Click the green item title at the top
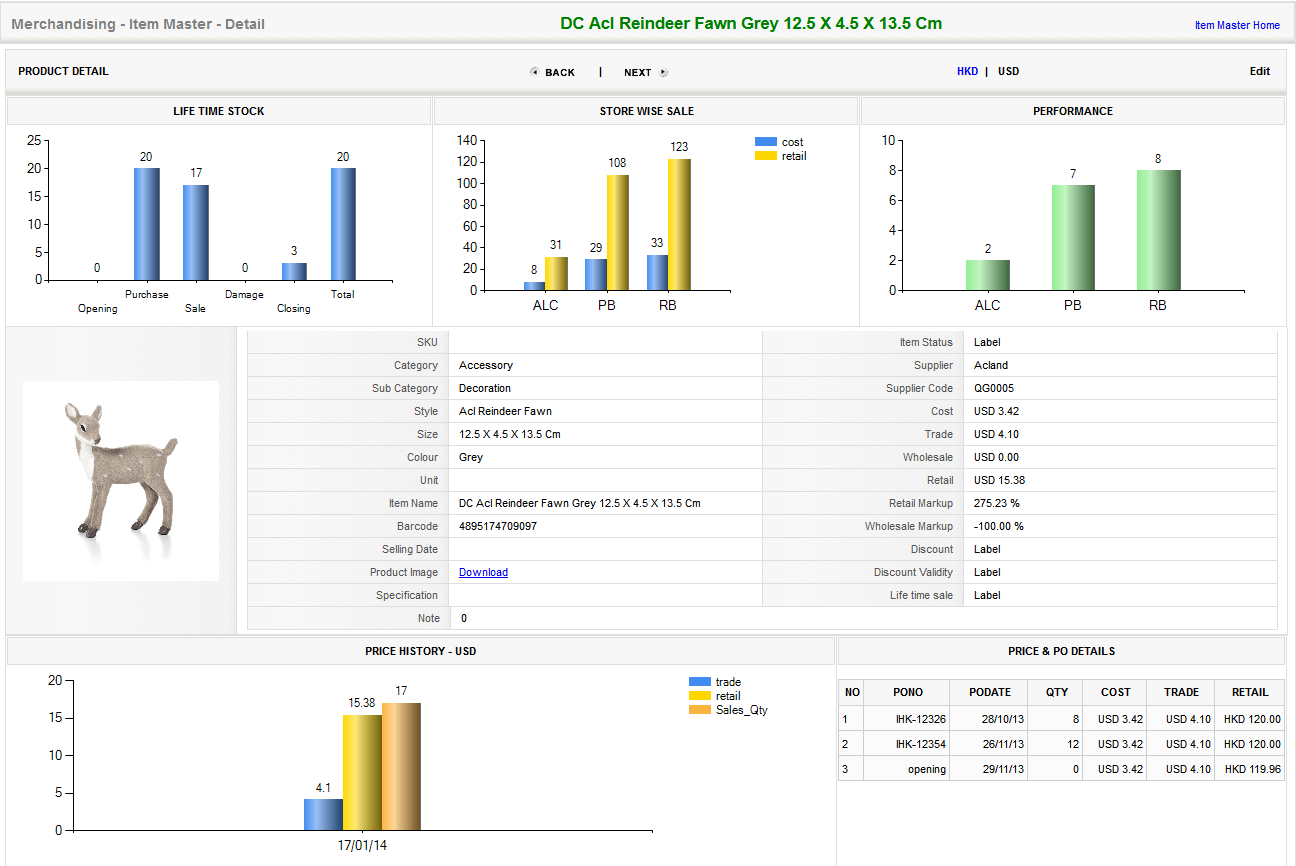 [751, 23]
